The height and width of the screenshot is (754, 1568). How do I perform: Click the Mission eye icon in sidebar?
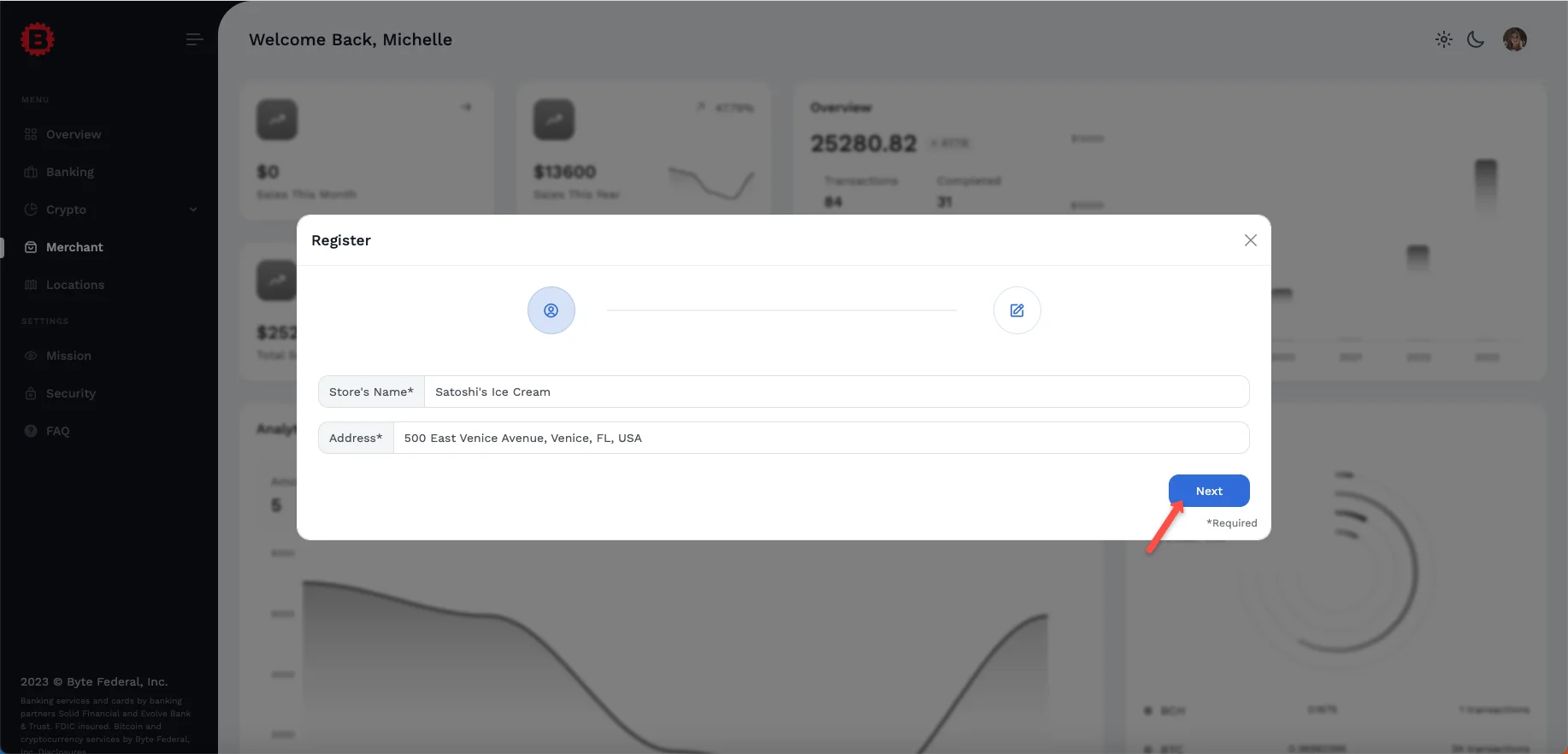coord(31,356)
